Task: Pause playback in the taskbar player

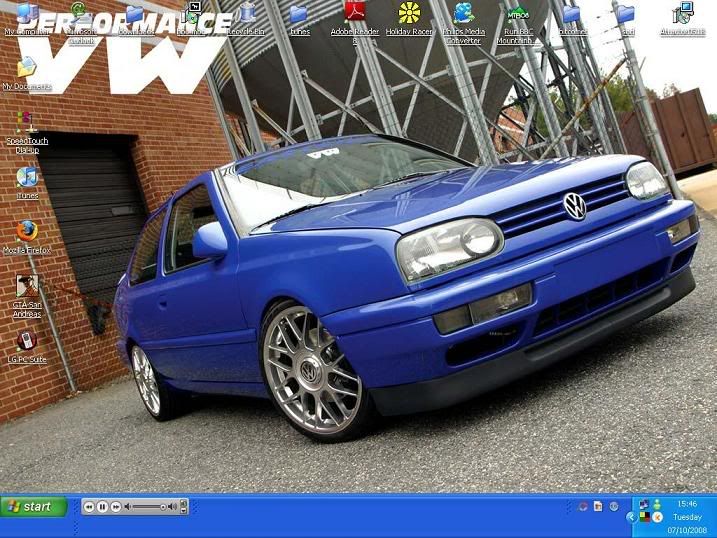Action: (x=102, y=507)
